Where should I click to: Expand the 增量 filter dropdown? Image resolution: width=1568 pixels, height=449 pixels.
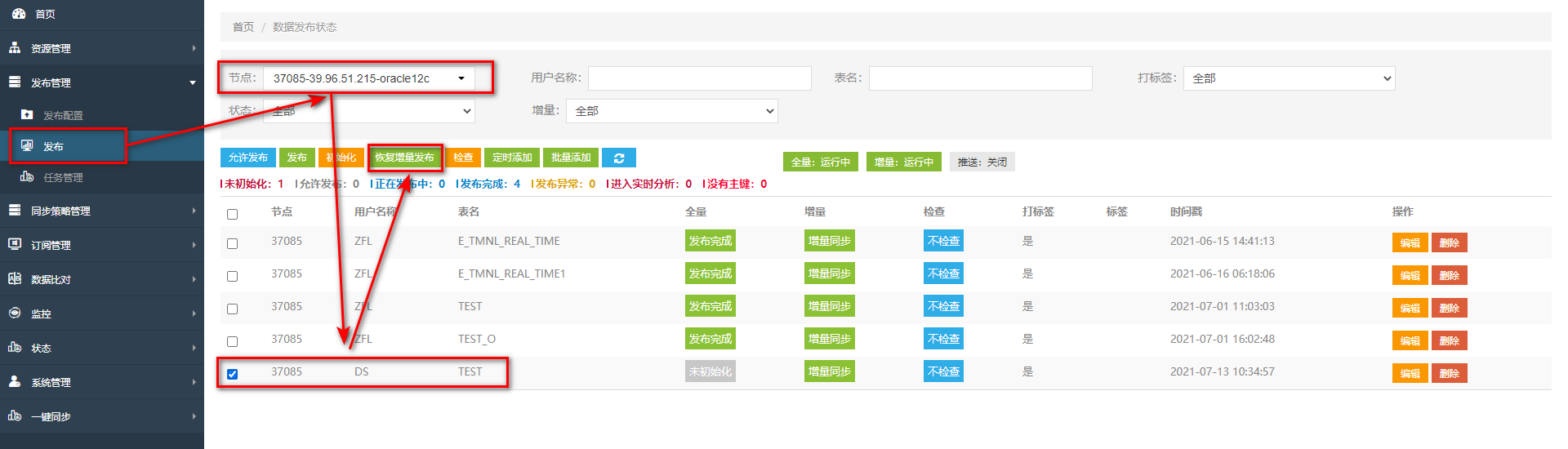[671, 111]
